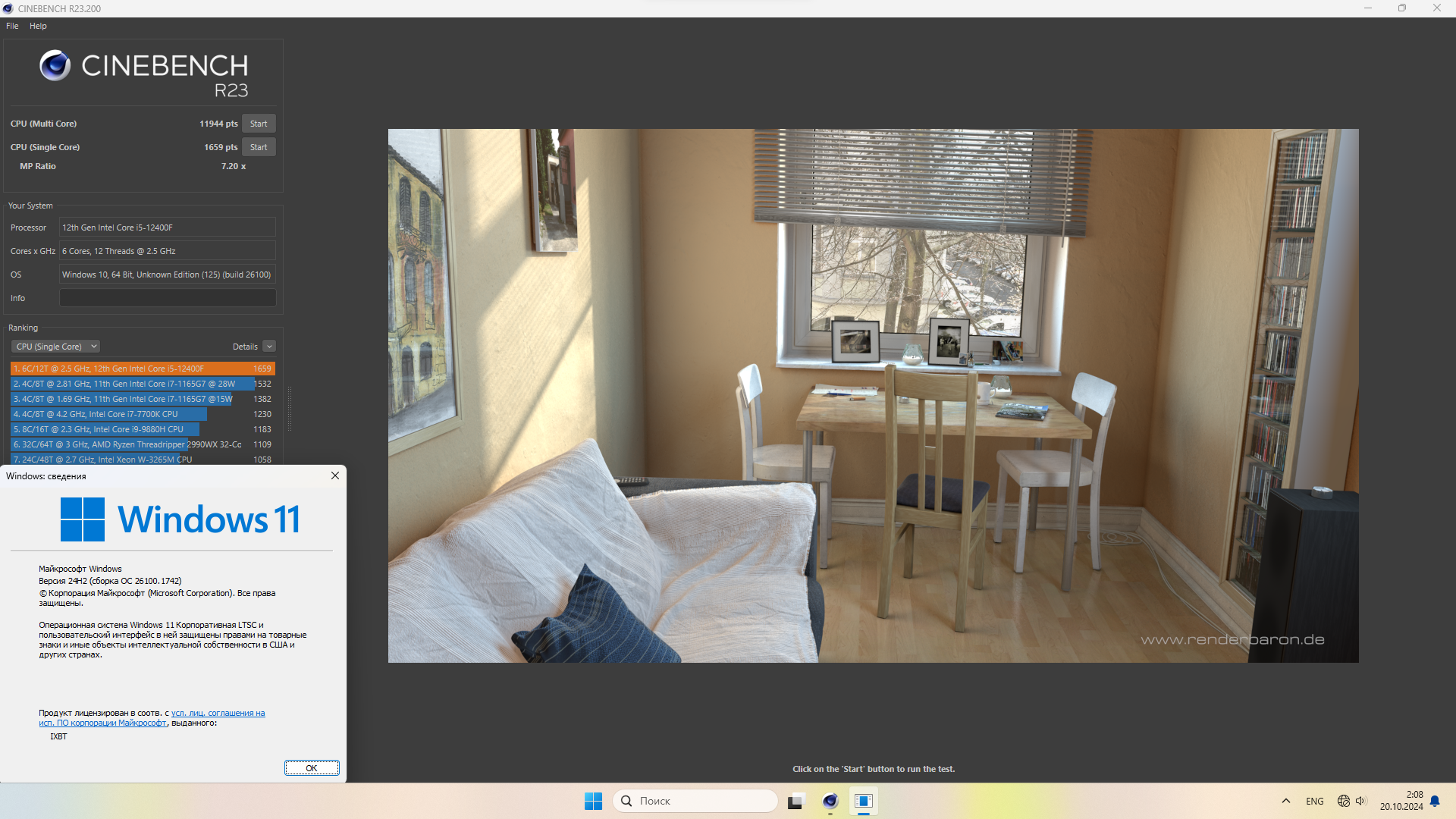Screen dimensions: 1456x819
Task: Open network status tray icon
Action: 1343,801
